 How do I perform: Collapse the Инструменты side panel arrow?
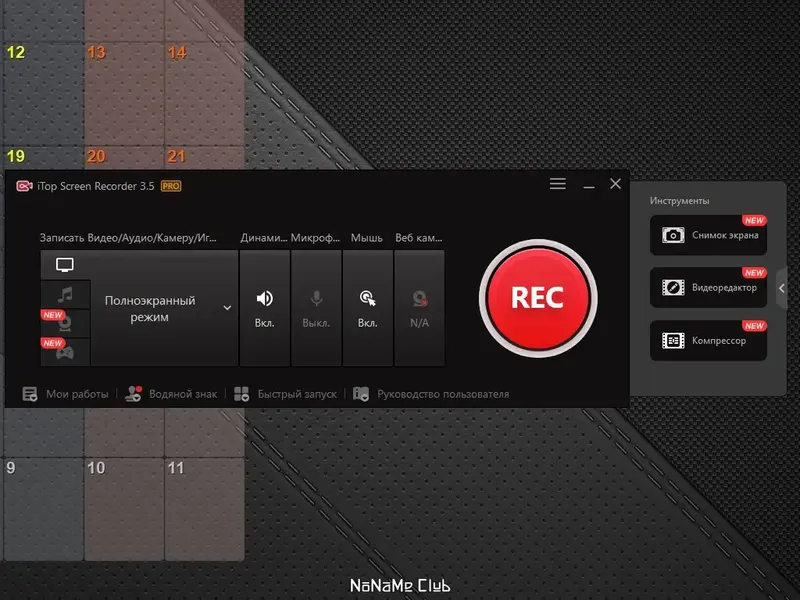click(782, 288)
